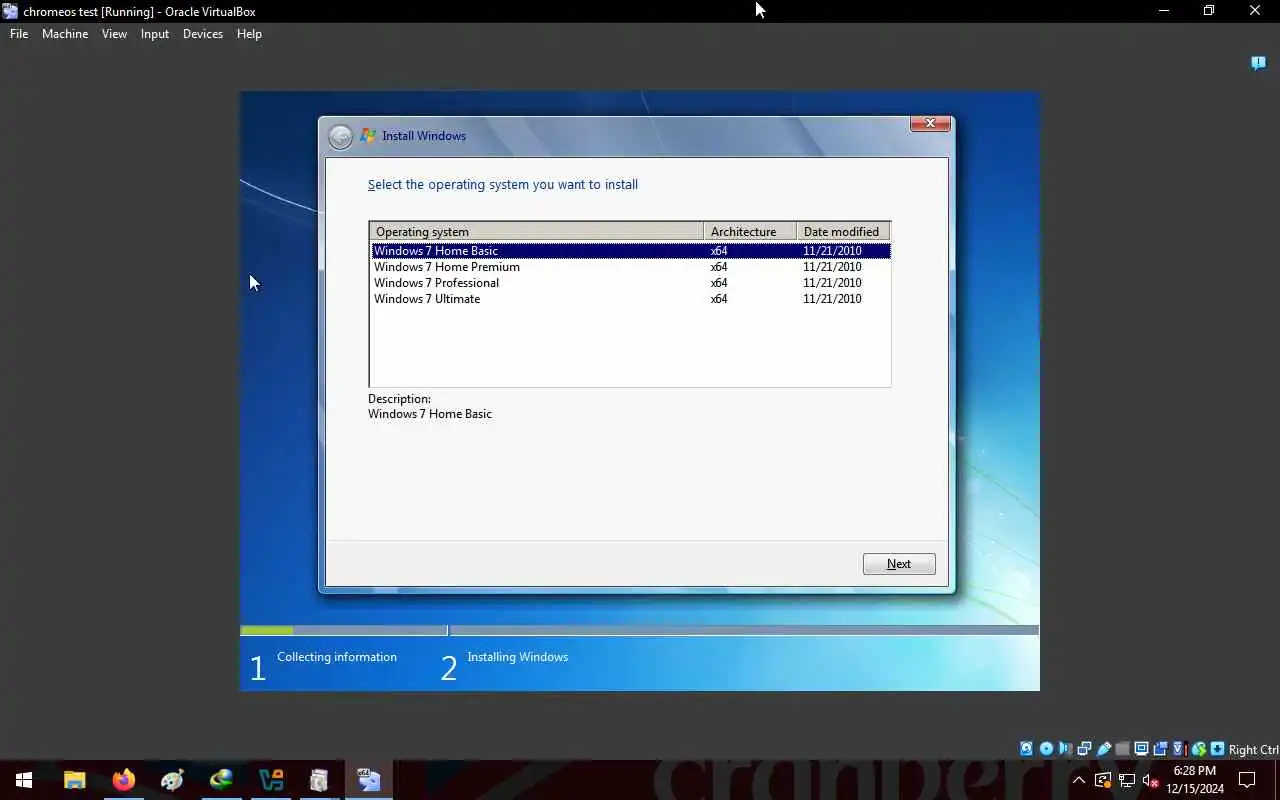
Task: Open the VS taskbar application icon
Action: click(270, 780)
